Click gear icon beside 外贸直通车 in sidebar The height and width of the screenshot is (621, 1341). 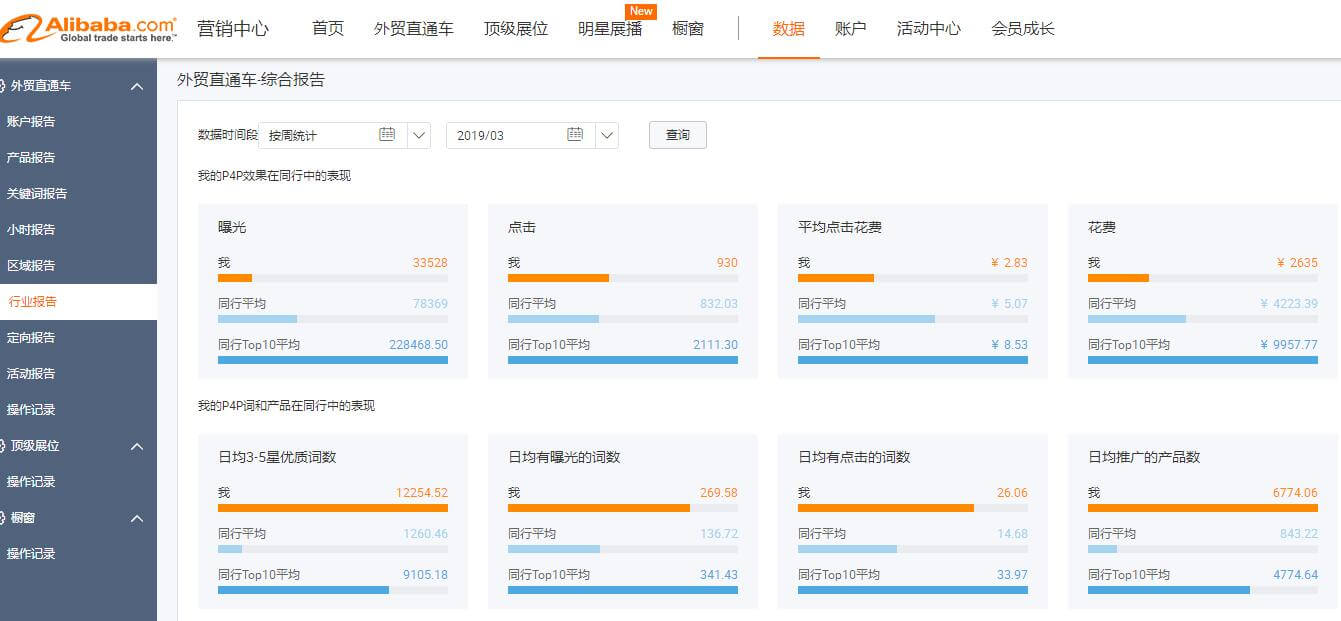(3, 86)
